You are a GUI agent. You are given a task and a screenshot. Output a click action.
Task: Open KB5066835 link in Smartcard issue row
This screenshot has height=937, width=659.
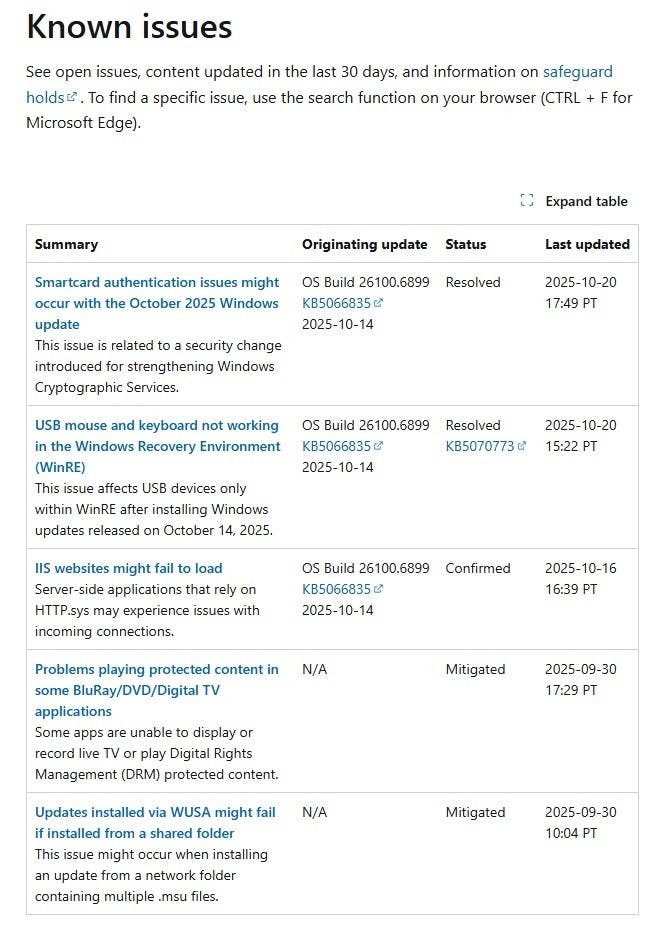pos(336,303)
